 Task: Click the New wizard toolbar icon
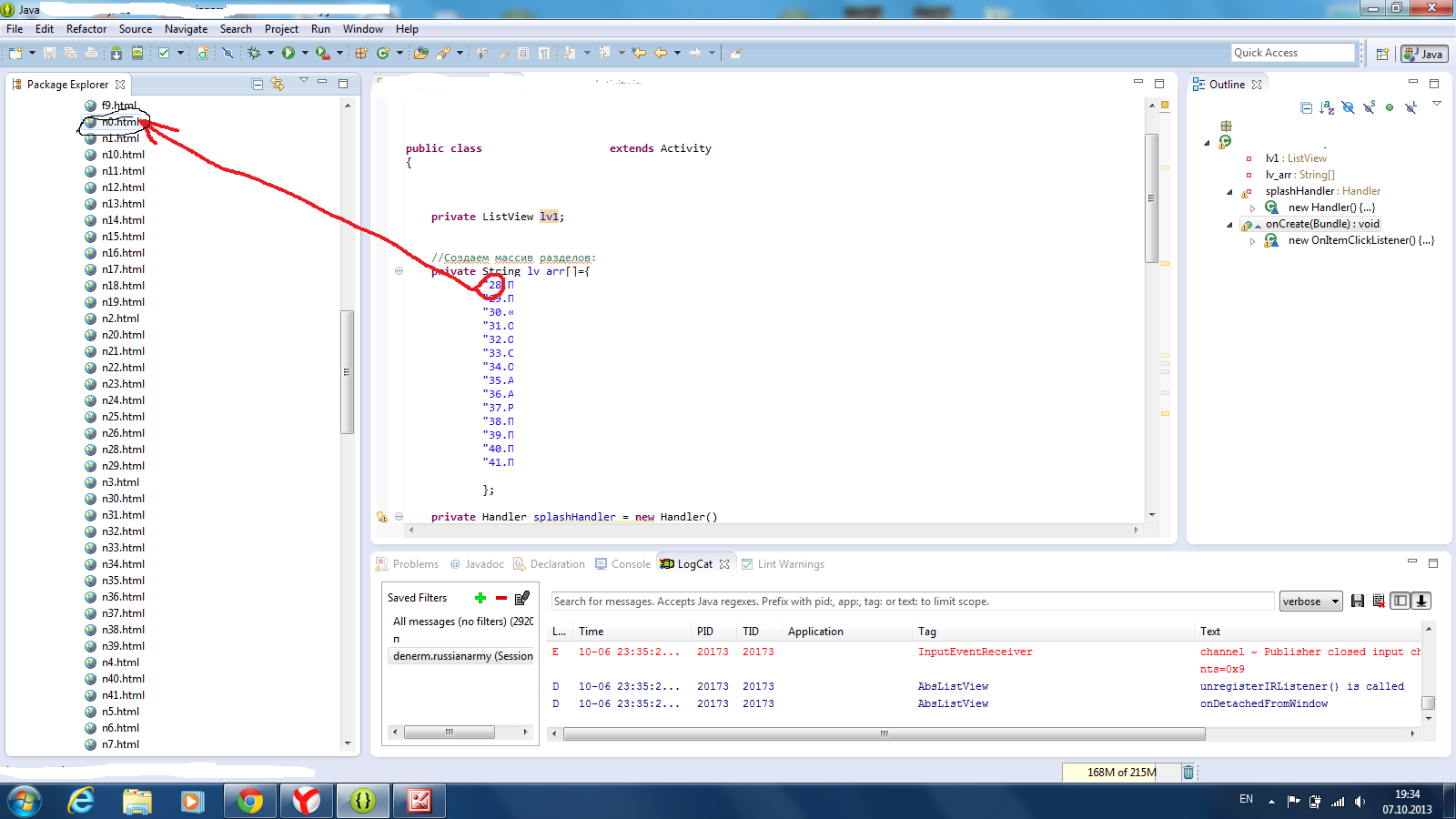(16, 54)
